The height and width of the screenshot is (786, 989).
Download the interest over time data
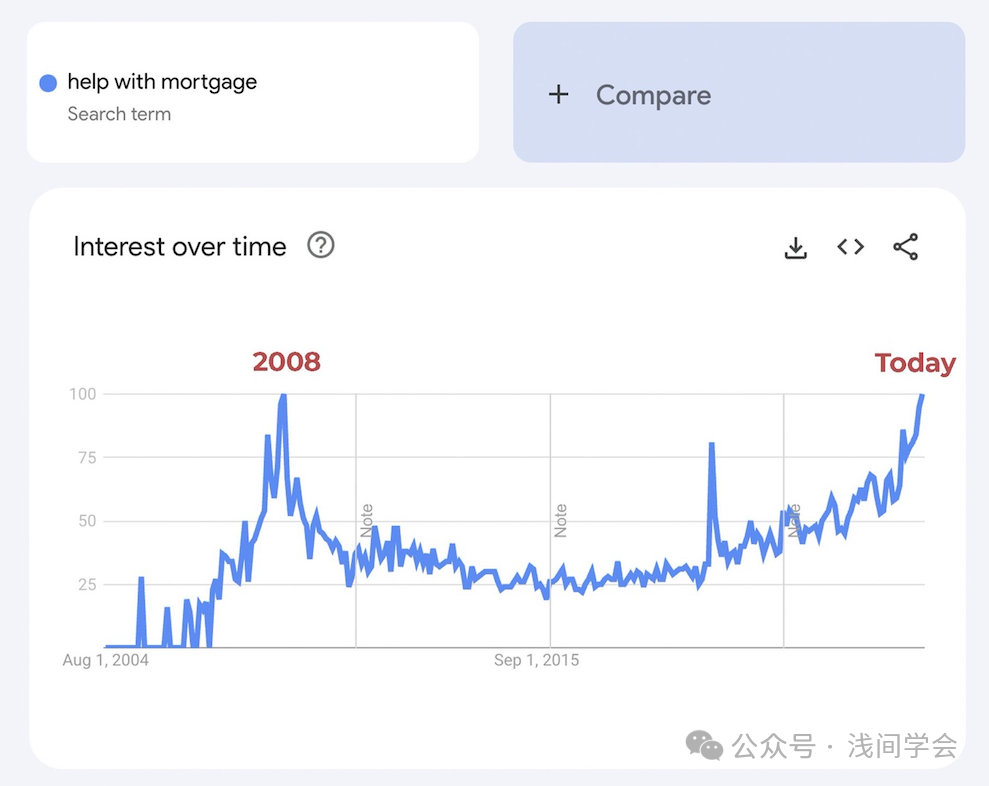point(795,247)
